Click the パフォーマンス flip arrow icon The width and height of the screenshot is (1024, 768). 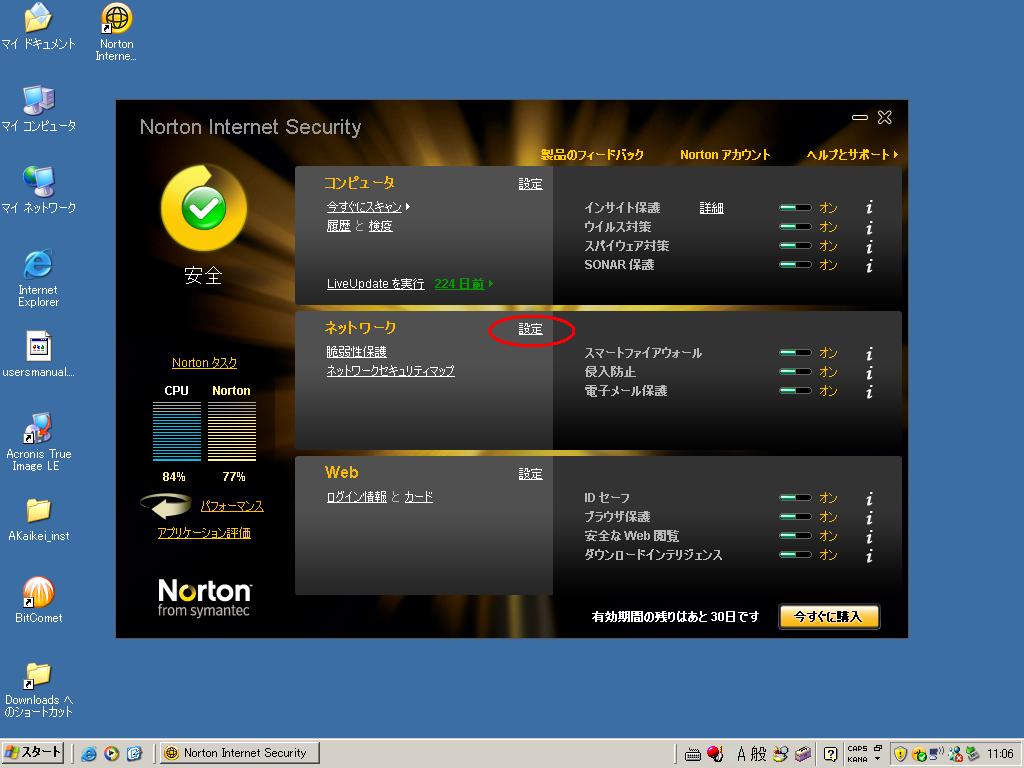(x=166, y=506)
